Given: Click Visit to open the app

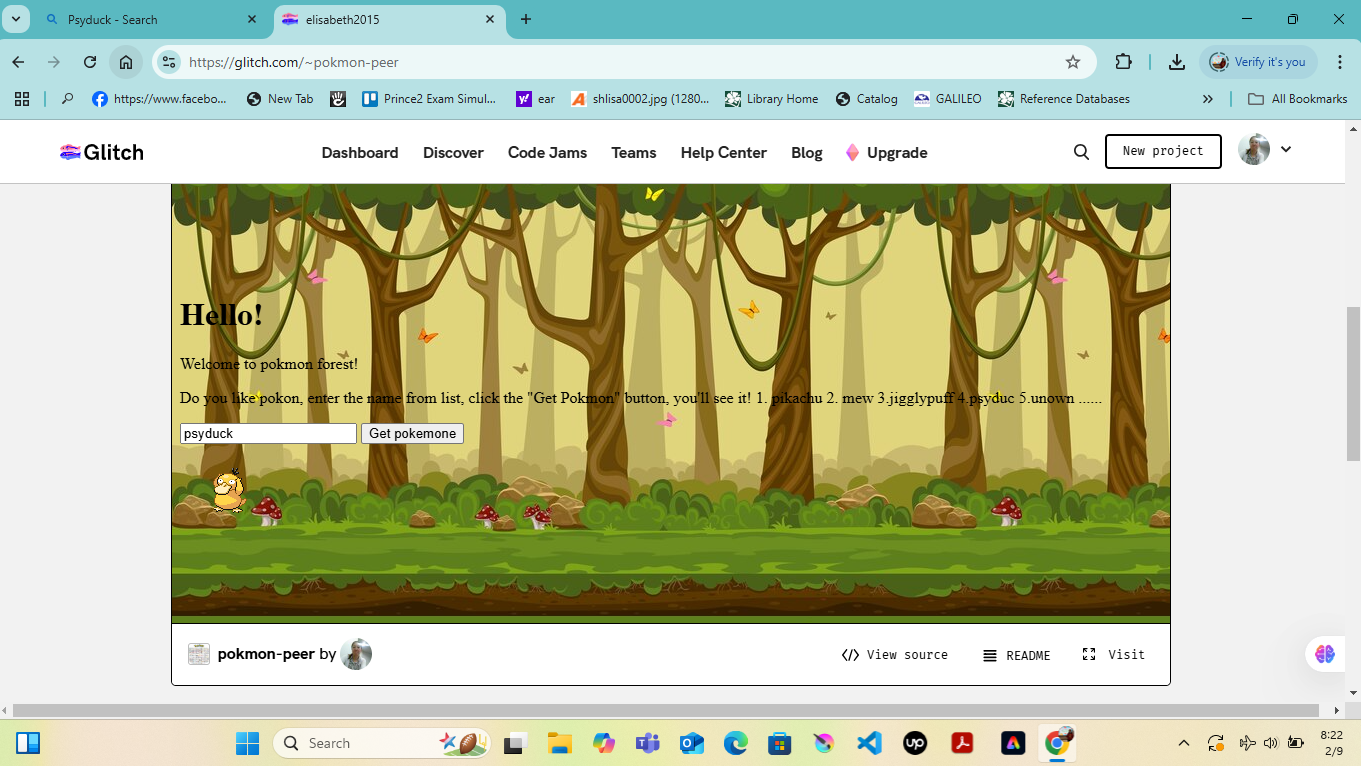Looking at the screenshot, I should point(1113,655).
